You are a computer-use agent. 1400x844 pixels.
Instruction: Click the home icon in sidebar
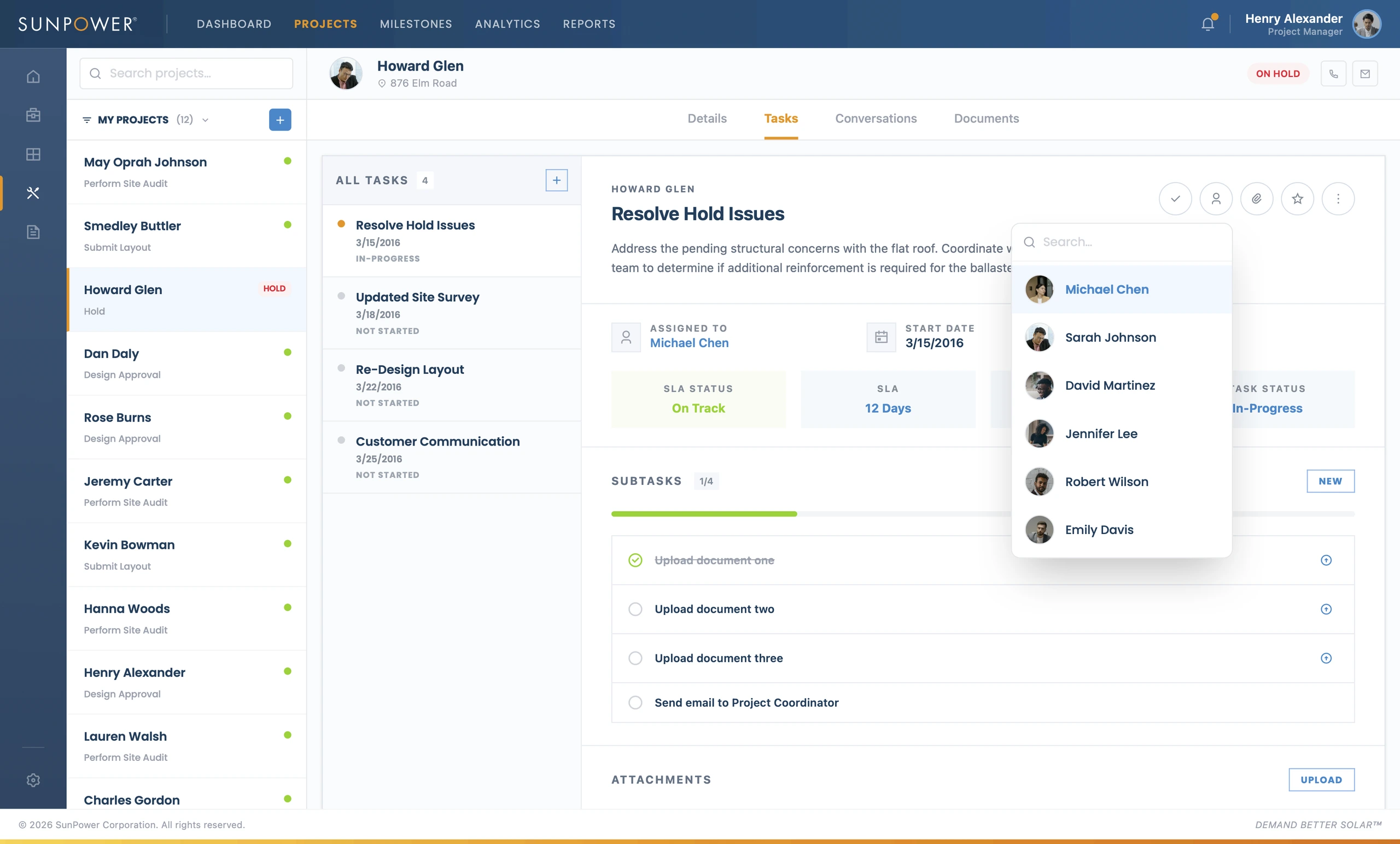(33, 76)
